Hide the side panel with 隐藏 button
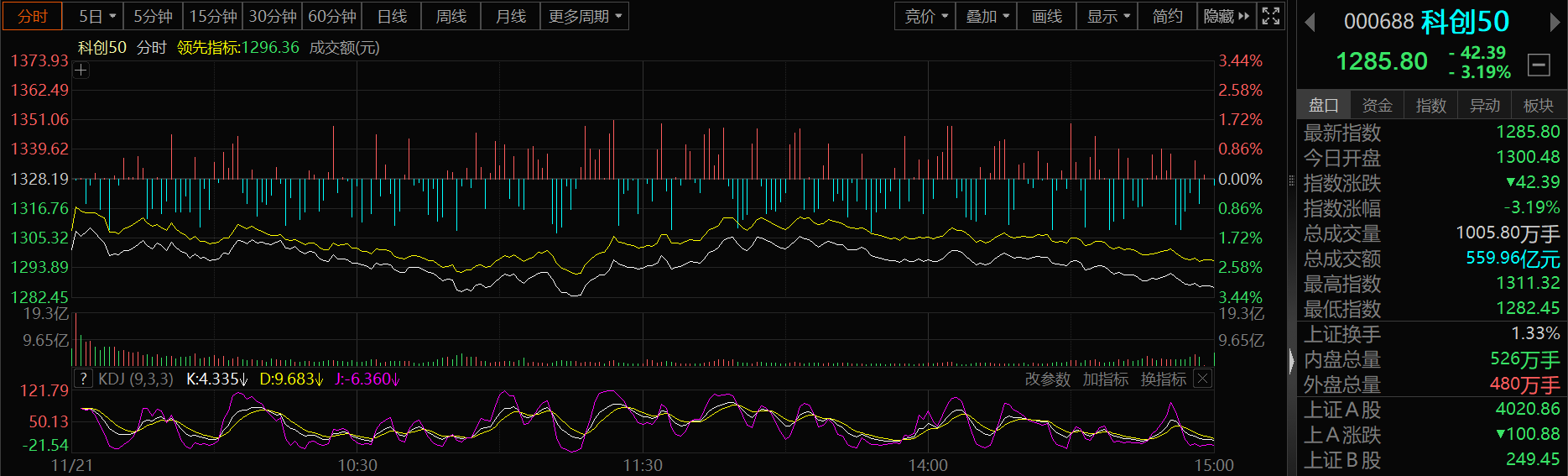 (x=1226, y=16)
